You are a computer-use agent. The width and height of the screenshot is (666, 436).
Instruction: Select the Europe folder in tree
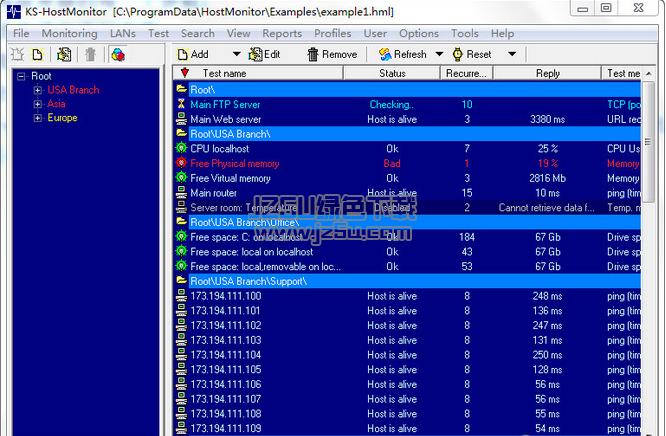pyautogui.click(x=62, y=118)
